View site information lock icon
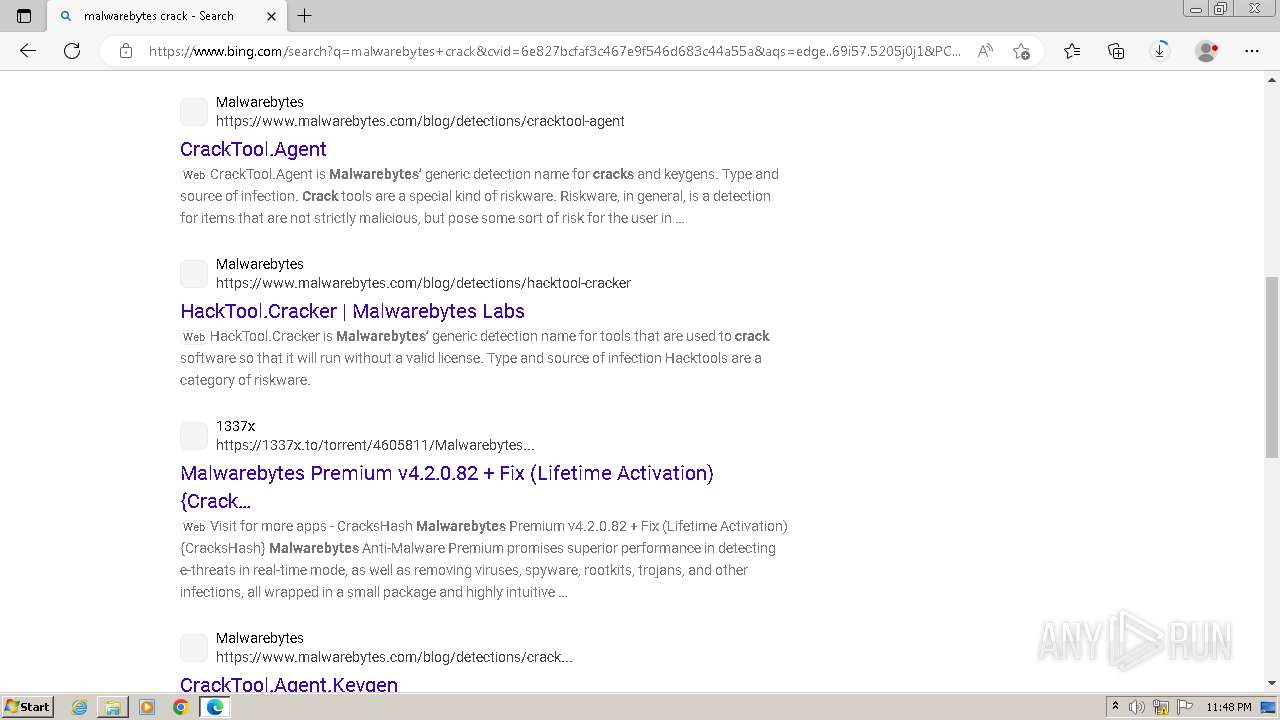The image size is (1280, 720). 126,51
